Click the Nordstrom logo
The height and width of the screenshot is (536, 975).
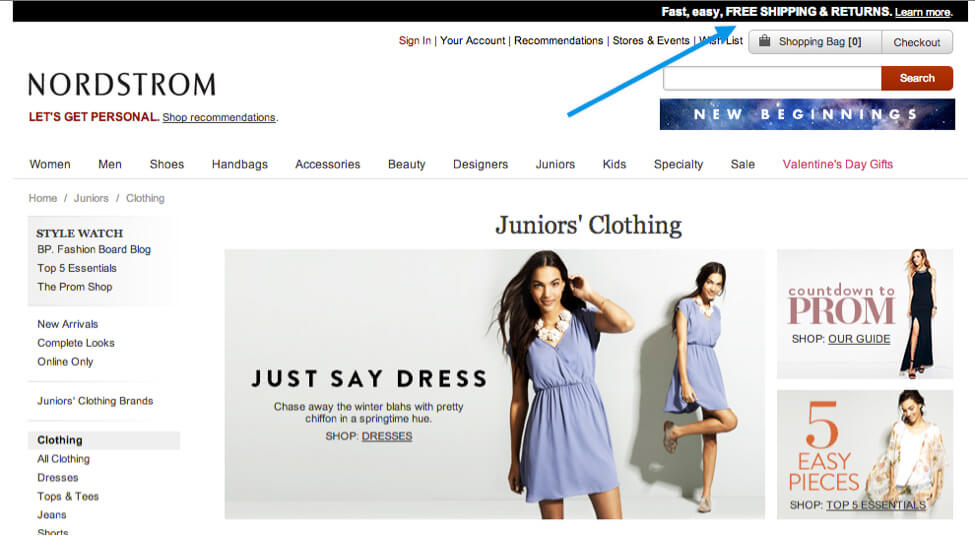click(x=122, y=84)
